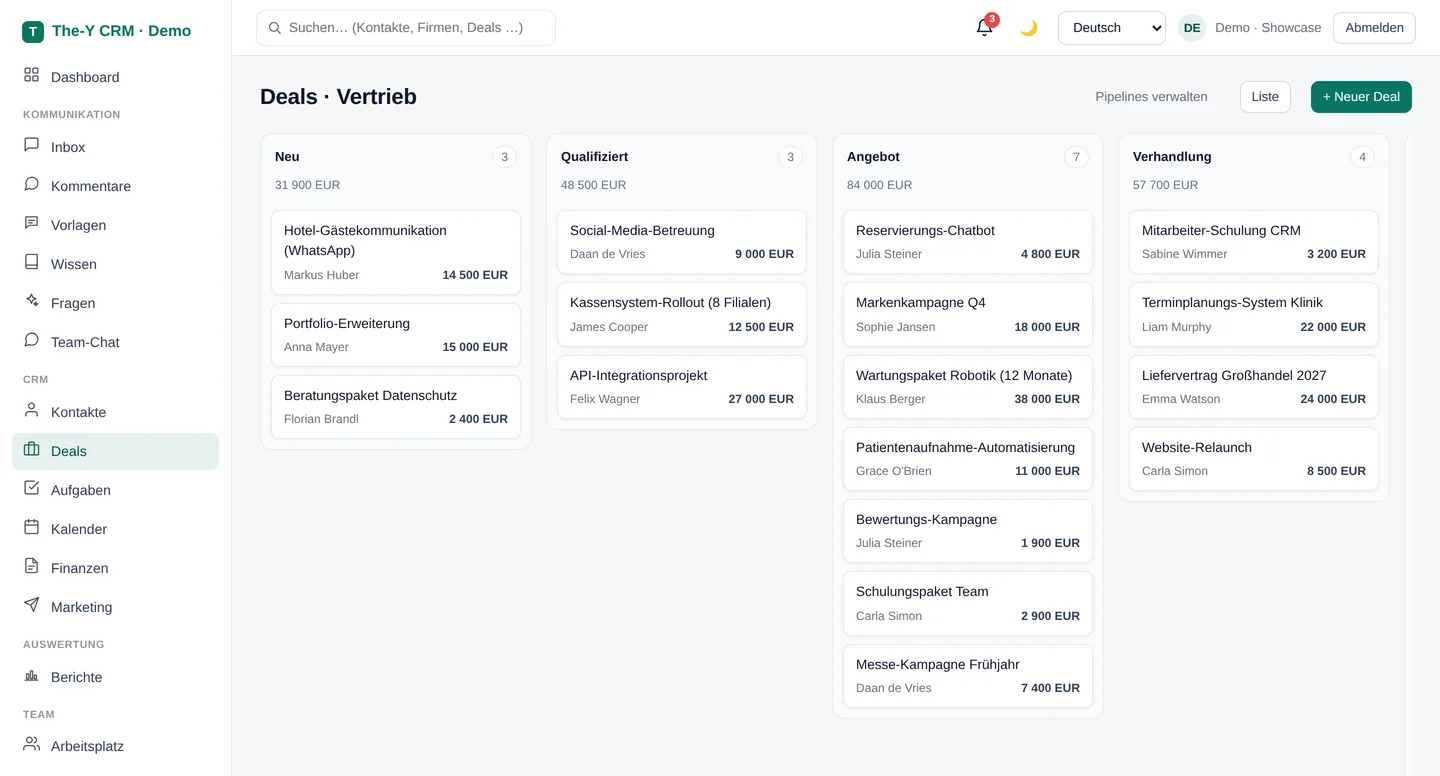Viewport: 1440px width, 776px height.
Task: Click the Berichte bar chart icon
Action: coord(32,675)
